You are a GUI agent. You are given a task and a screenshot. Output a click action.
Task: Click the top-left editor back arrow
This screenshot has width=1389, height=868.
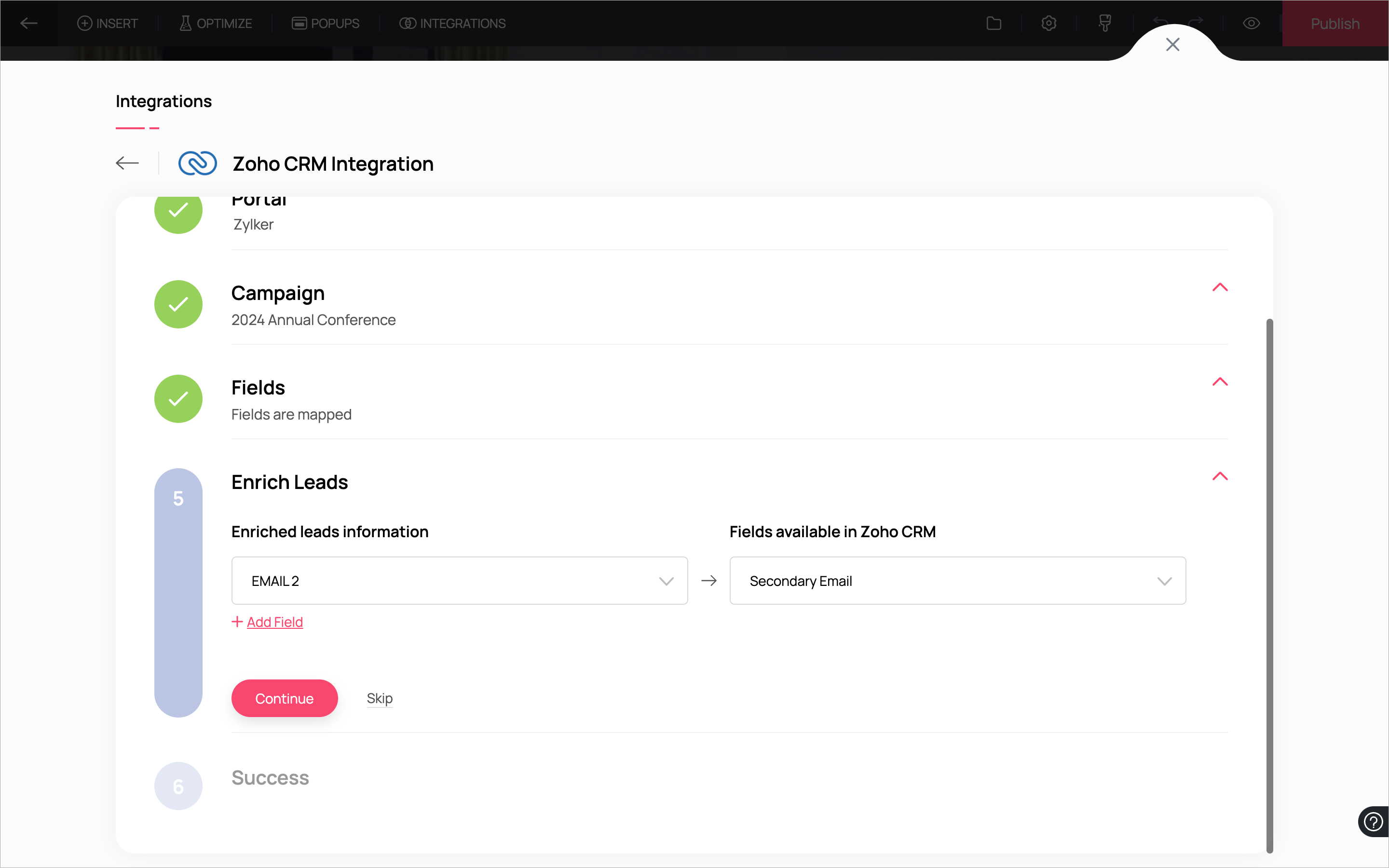point(29,24)
